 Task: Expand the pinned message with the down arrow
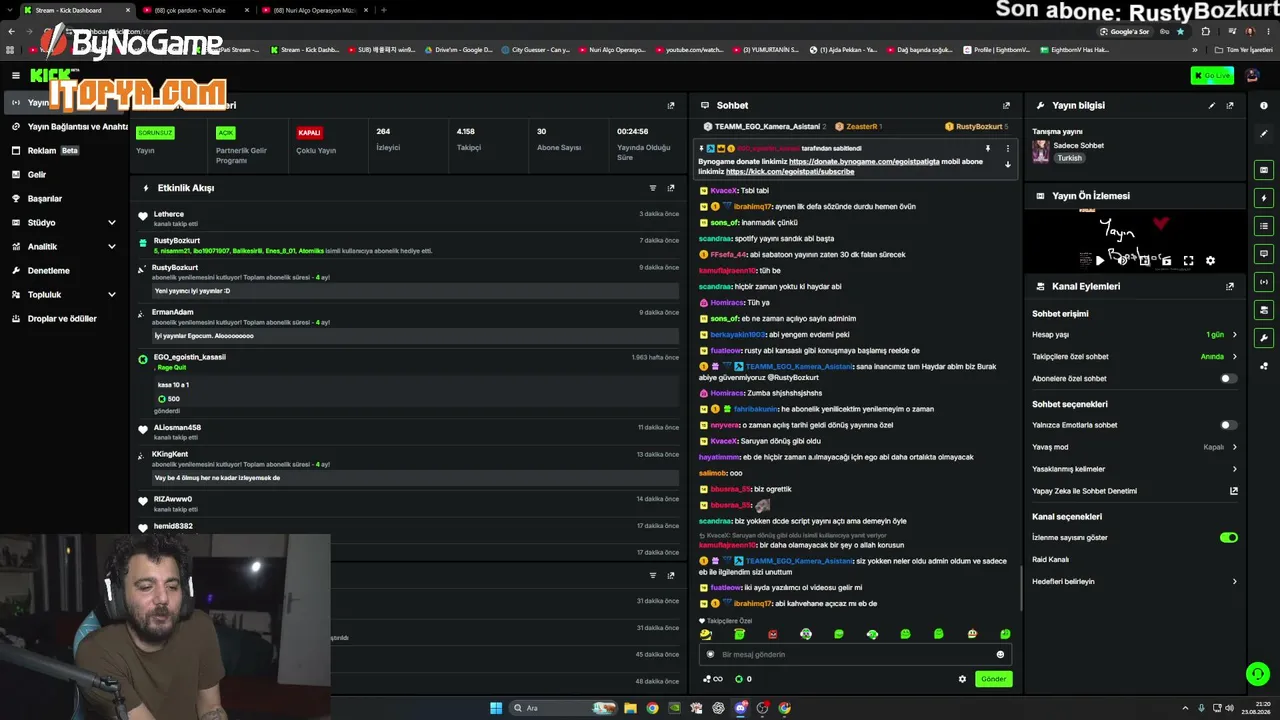1007,165
